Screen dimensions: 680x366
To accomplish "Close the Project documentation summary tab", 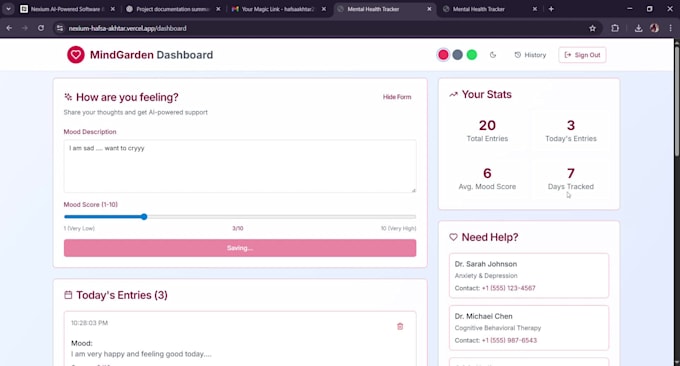I will [x=218, y=9].
